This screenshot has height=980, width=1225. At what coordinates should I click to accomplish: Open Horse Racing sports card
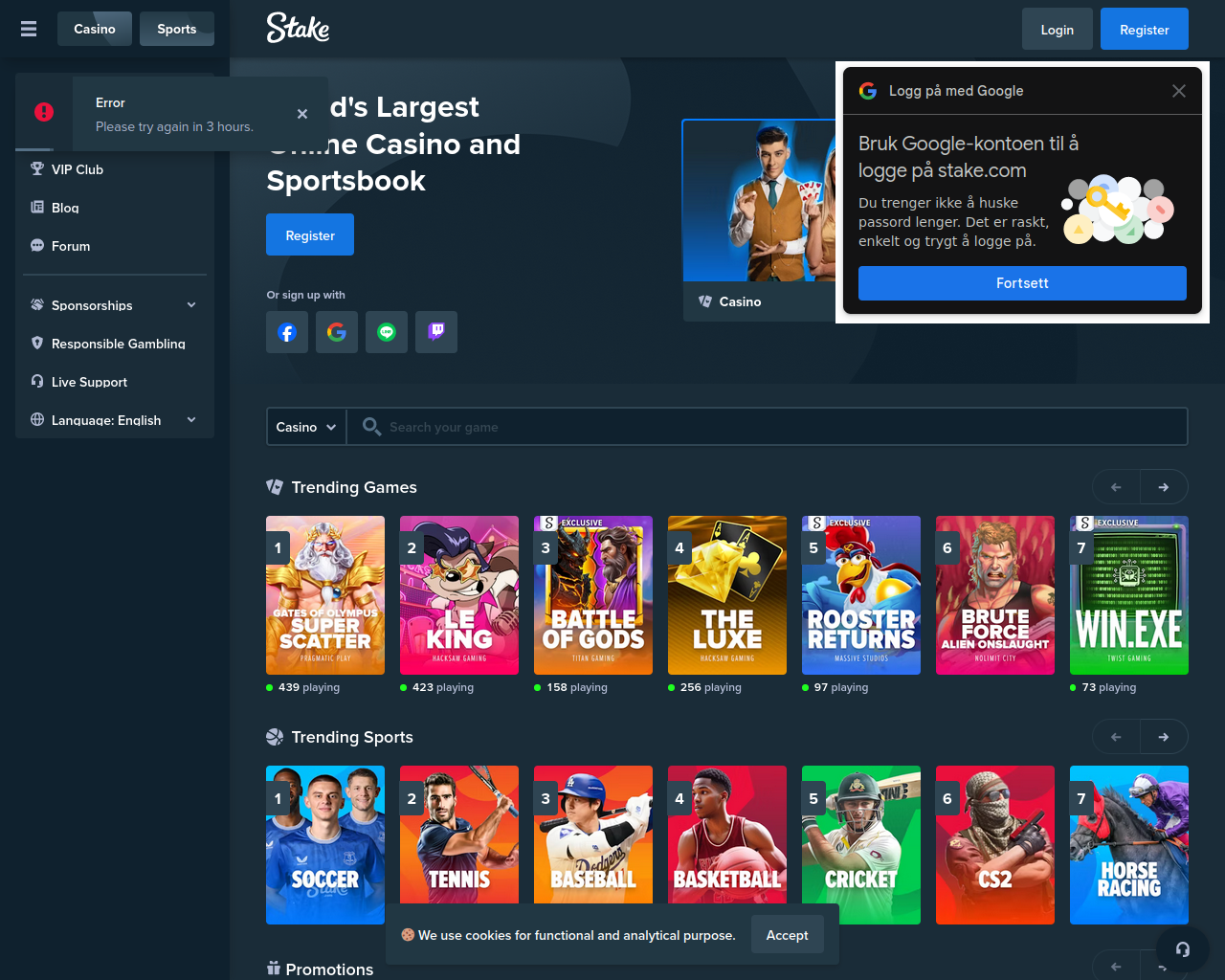pyautogui.click(x=1129, y=845)
